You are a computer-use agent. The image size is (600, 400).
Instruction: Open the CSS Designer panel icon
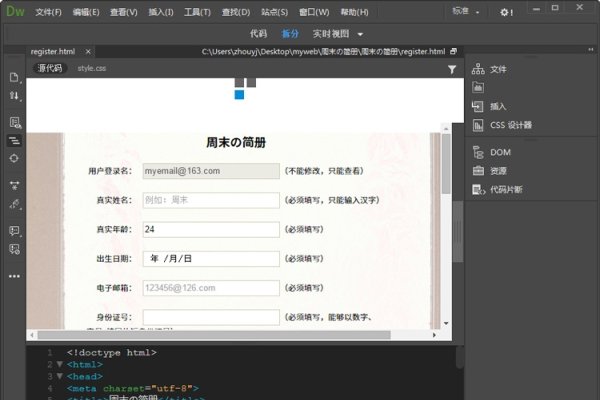click(x=478, y=125)
